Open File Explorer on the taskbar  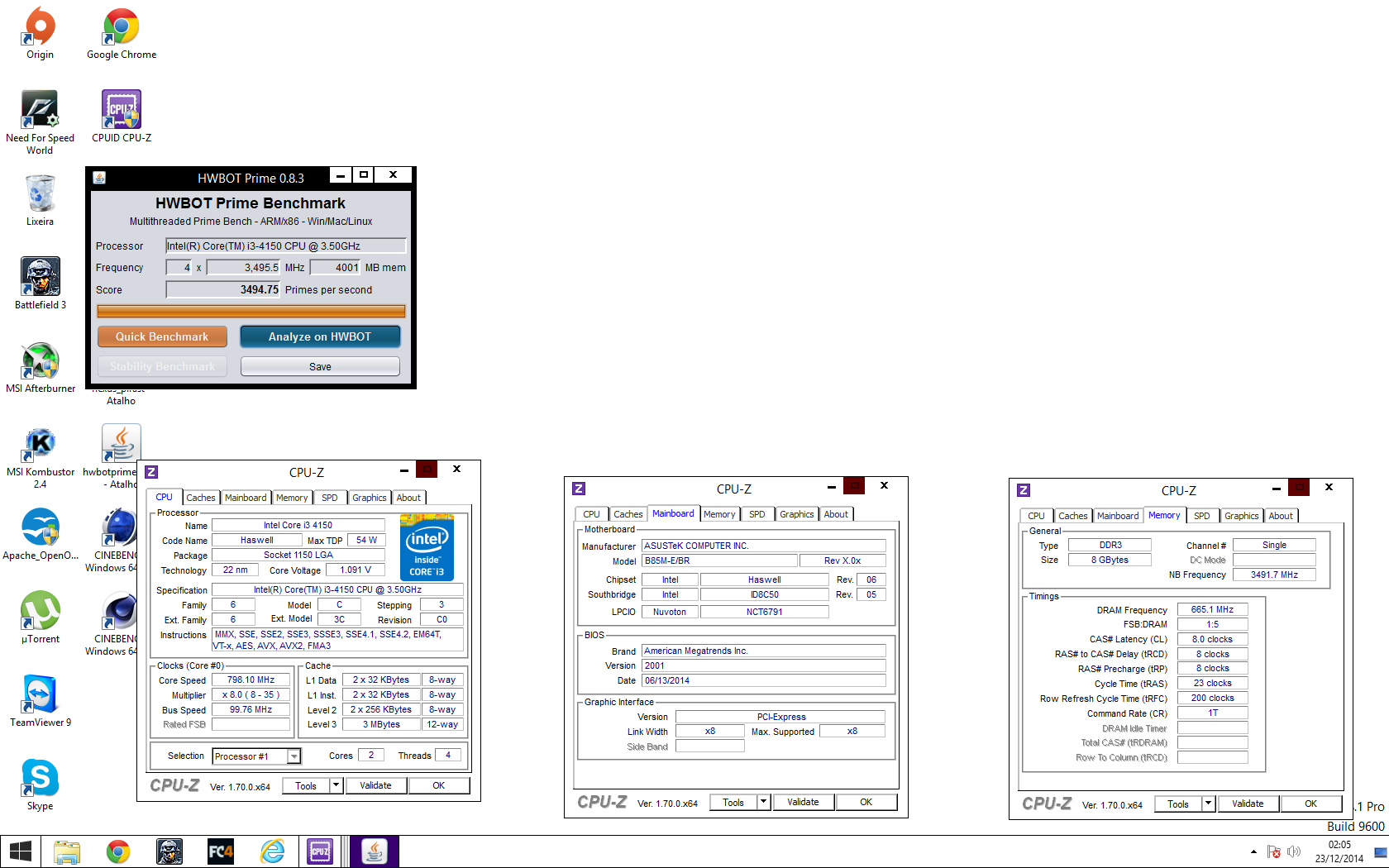click(x=67, y=851)
